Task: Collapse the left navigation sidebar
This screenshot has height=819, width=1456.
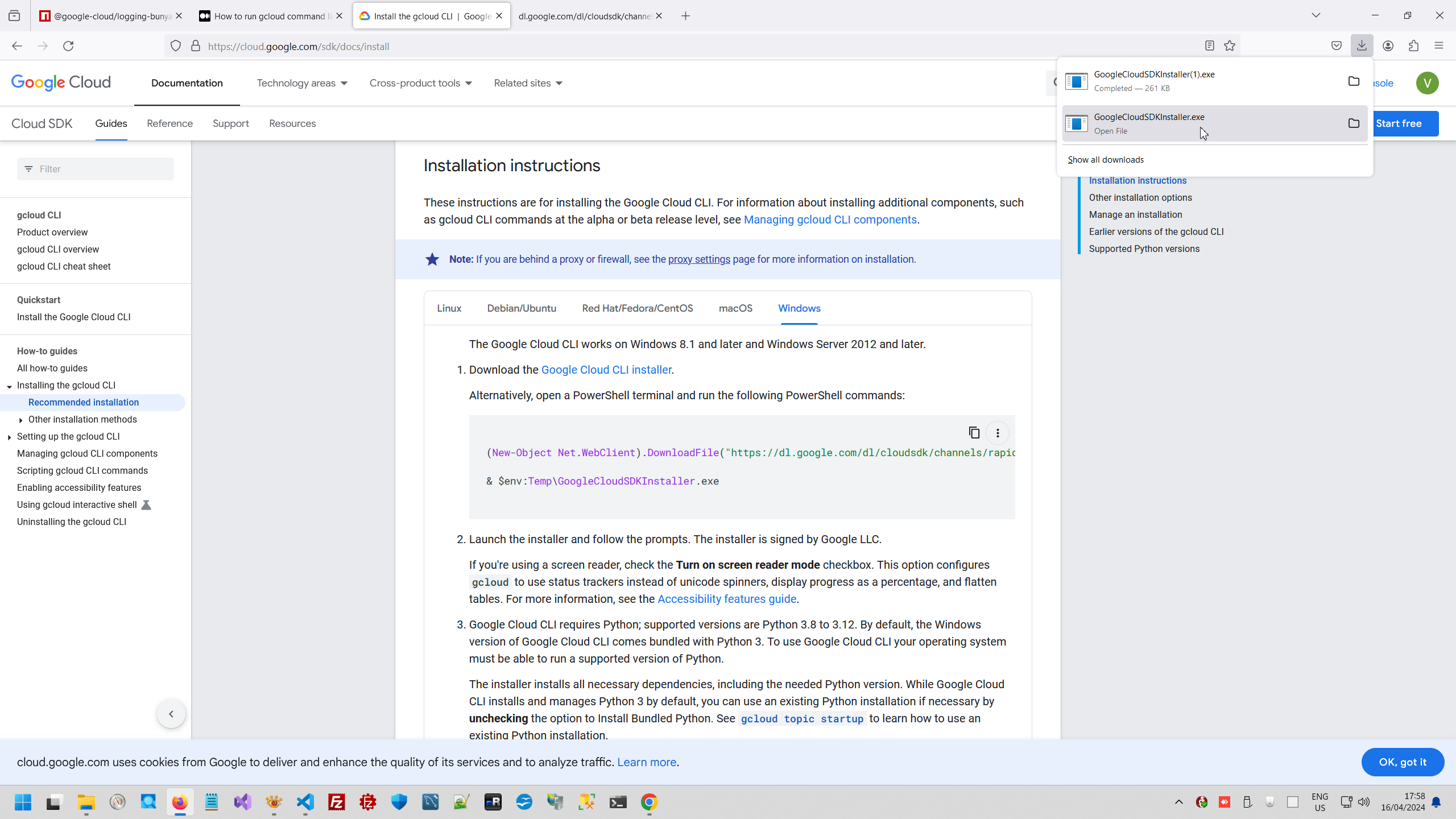Action: (171, 714)
